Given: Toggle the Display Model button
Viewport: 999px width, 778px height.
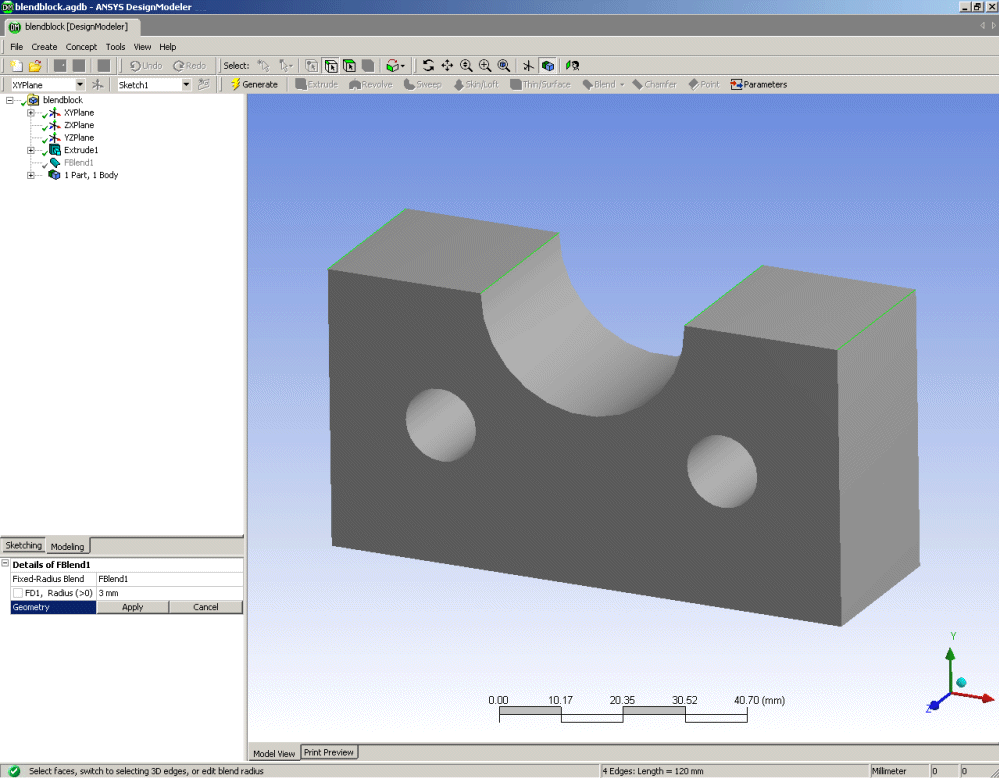Looking at the screenshot, I should pos(548,65).
